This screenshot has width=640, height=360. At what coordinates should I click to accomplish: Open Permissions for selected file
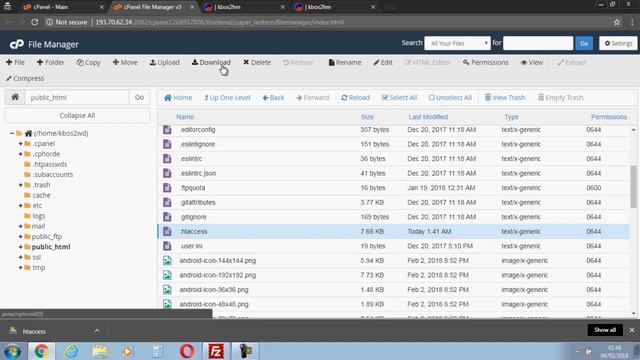486,62
